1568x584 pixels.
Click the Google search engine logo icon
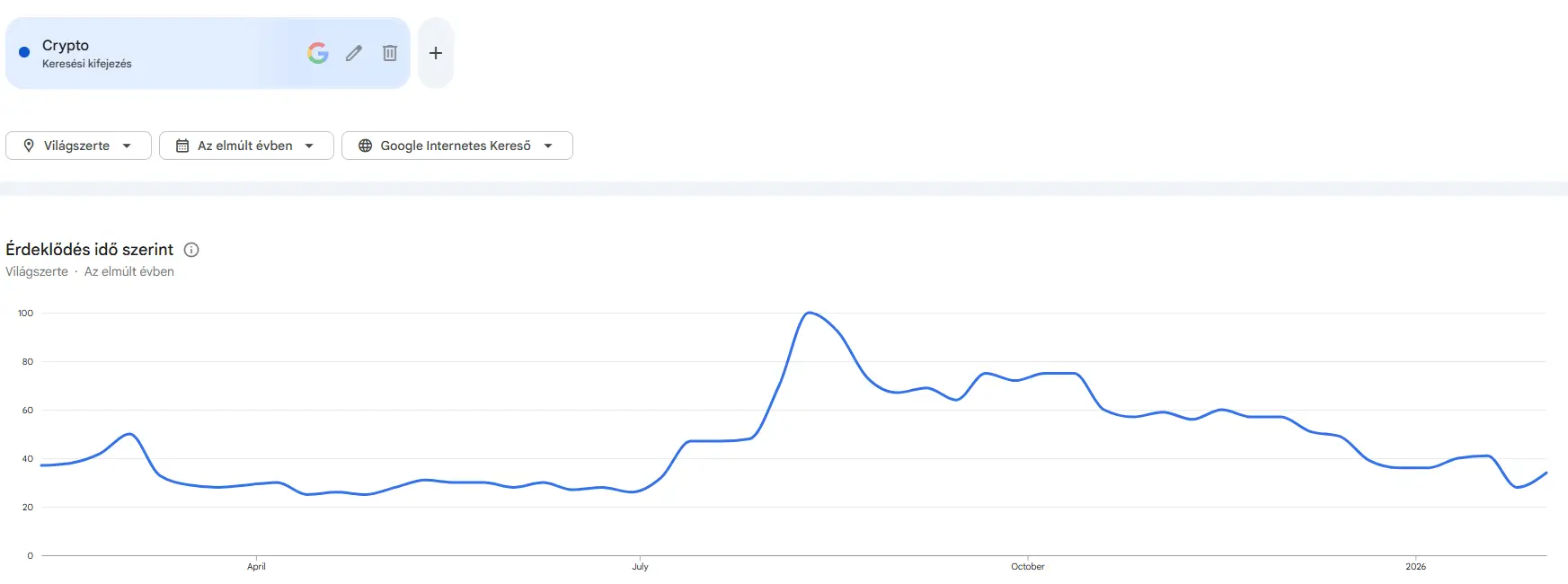pos(317,53)
